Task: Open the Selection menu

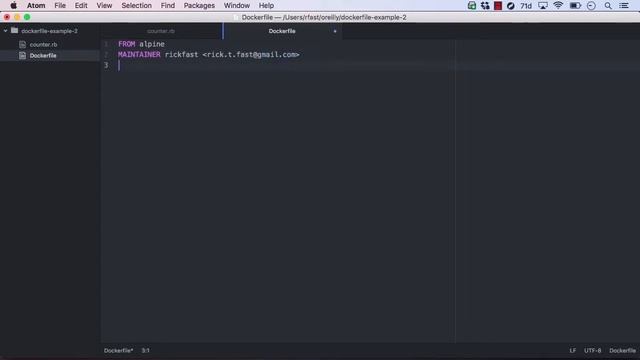Action: (136, 5)
